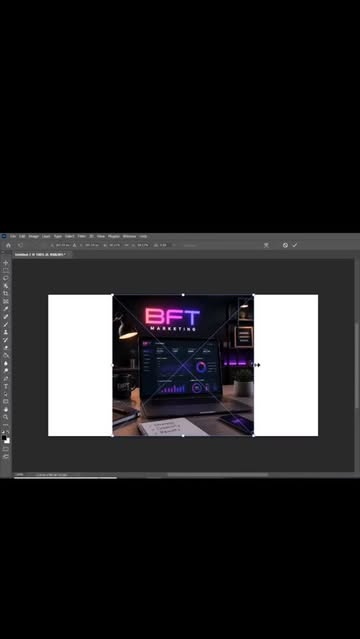Click the background color swatch

(x=7, y=441)
